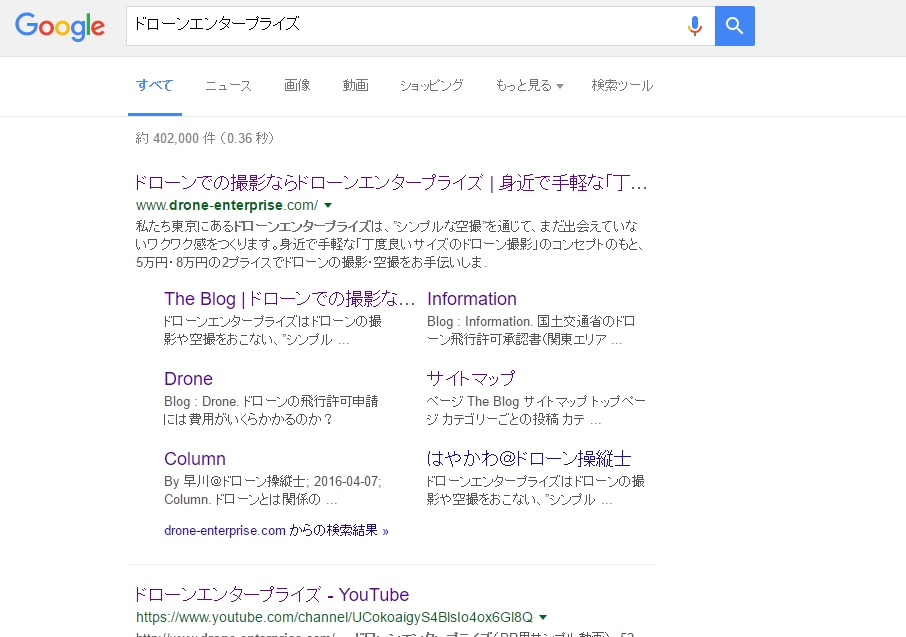The image size is (906, 637).
Task: Click the snippet under サイトマップ sitelink
Action: pos(536,410)
